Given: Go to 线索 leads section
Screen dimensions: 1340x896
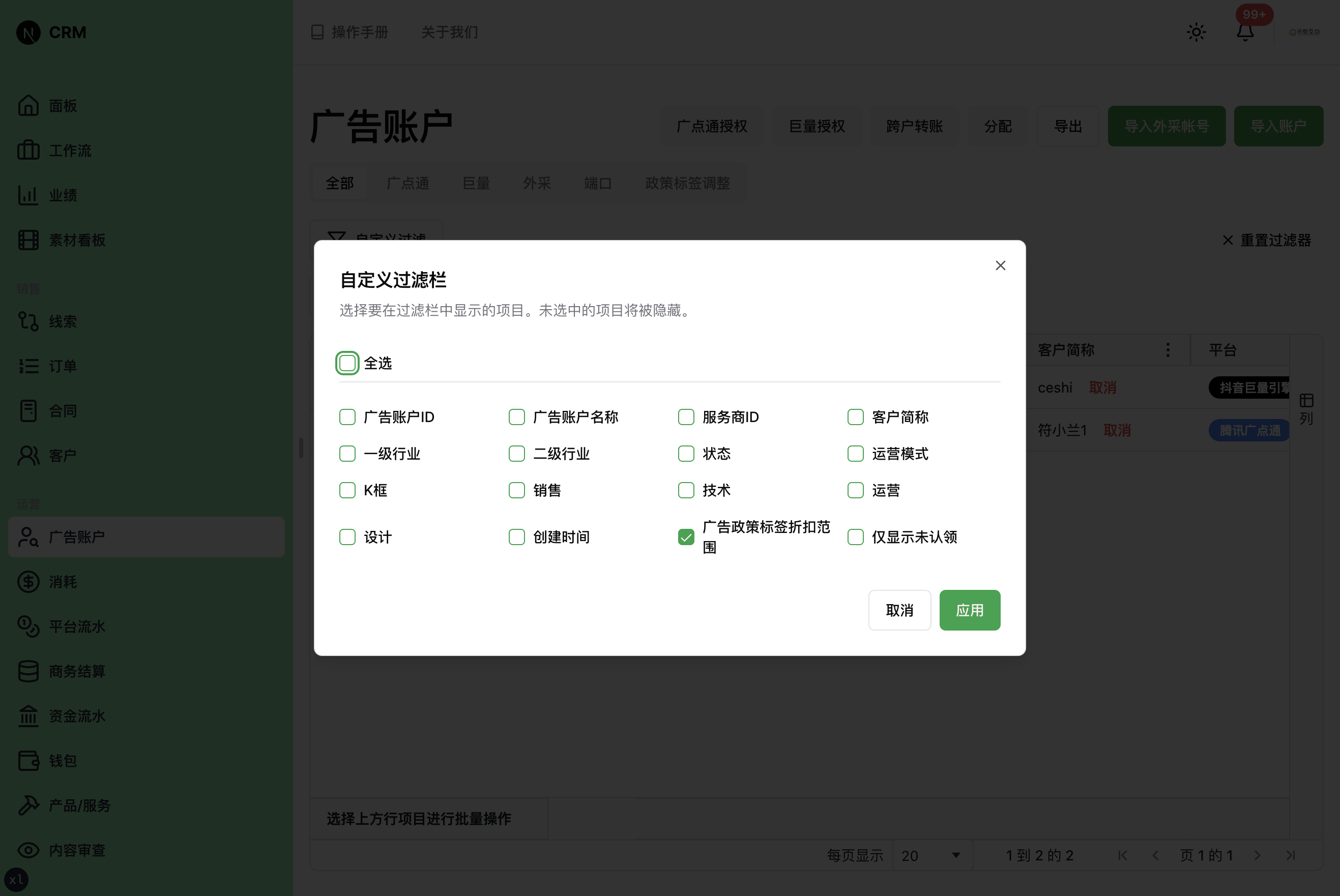Looking at the screenshot, I should [63, 321].
